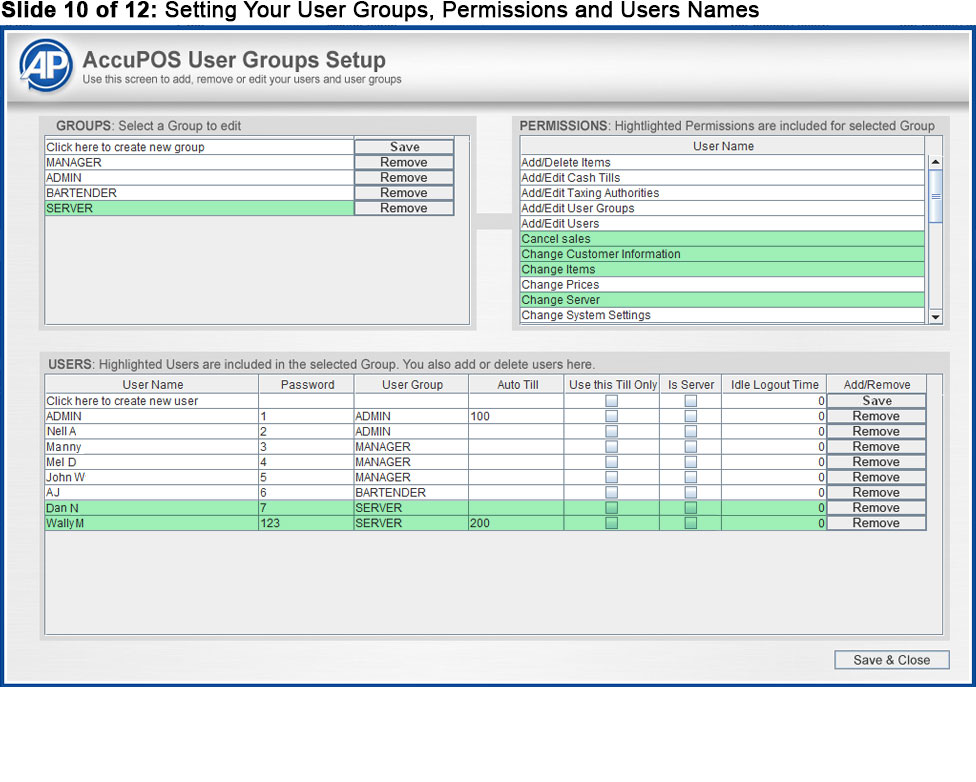Remove user Dan N
976x782 pixels.
pos(876,507)
